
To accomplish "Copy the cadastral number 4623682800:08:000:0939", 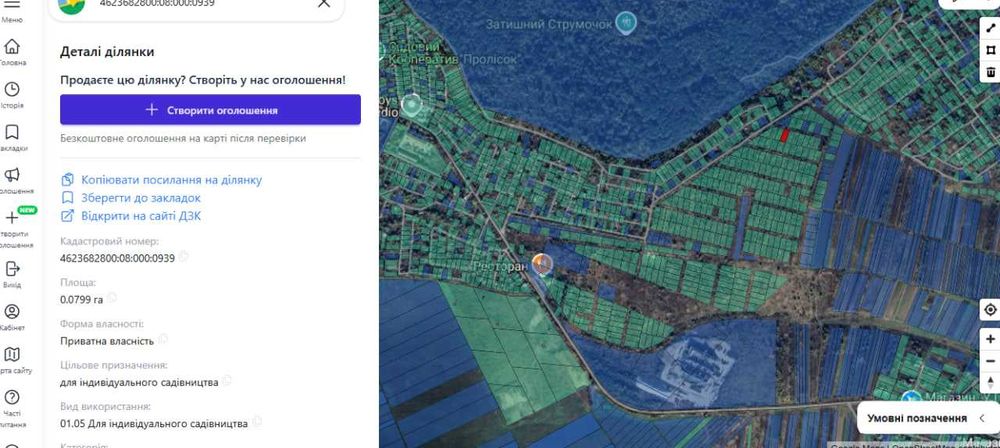I will 184,257.
